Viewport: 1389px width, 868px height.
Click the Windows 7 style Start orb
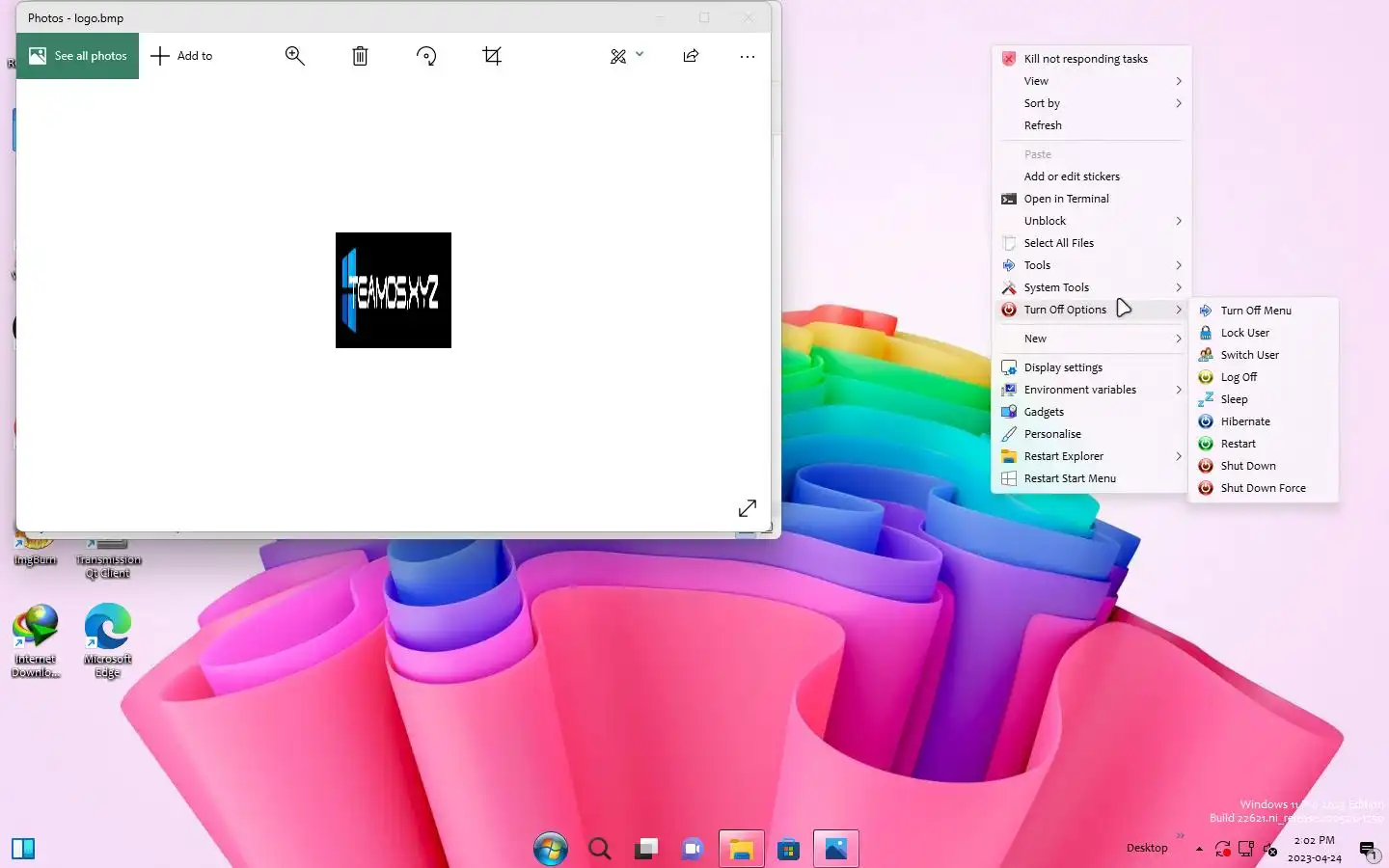pos(551,849)
